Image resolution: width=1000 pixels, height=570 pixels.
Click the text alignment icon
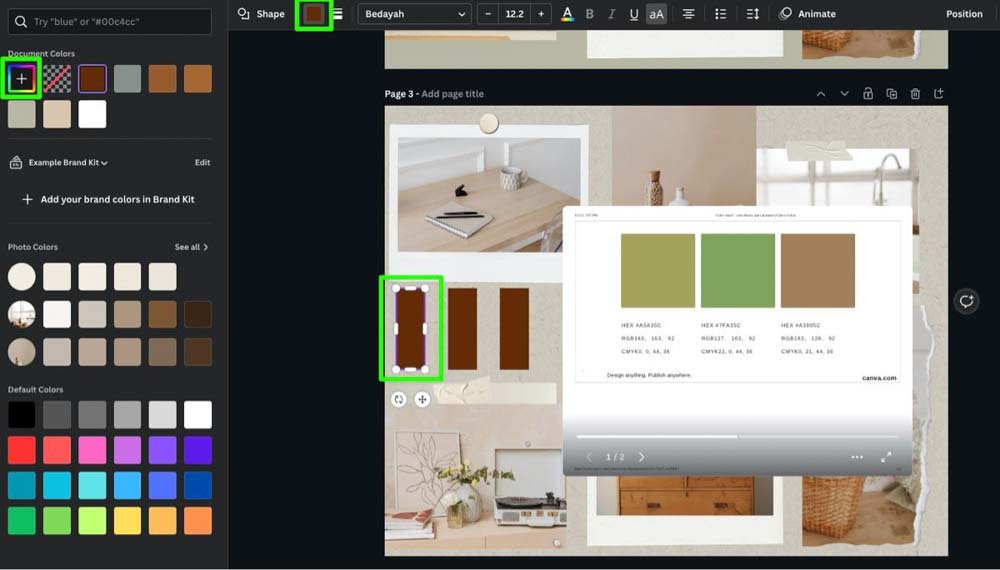click(688, 14)
